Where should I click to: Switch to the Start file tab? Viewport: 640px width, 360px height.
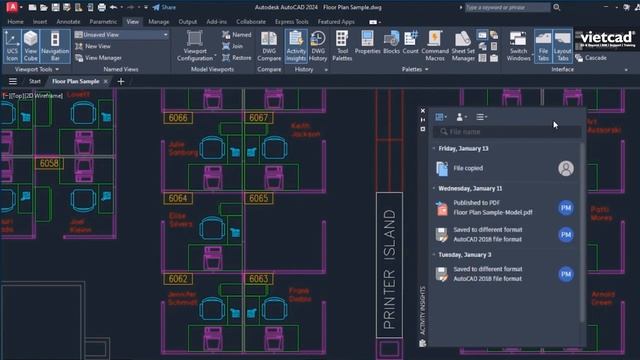pos(35,82)
